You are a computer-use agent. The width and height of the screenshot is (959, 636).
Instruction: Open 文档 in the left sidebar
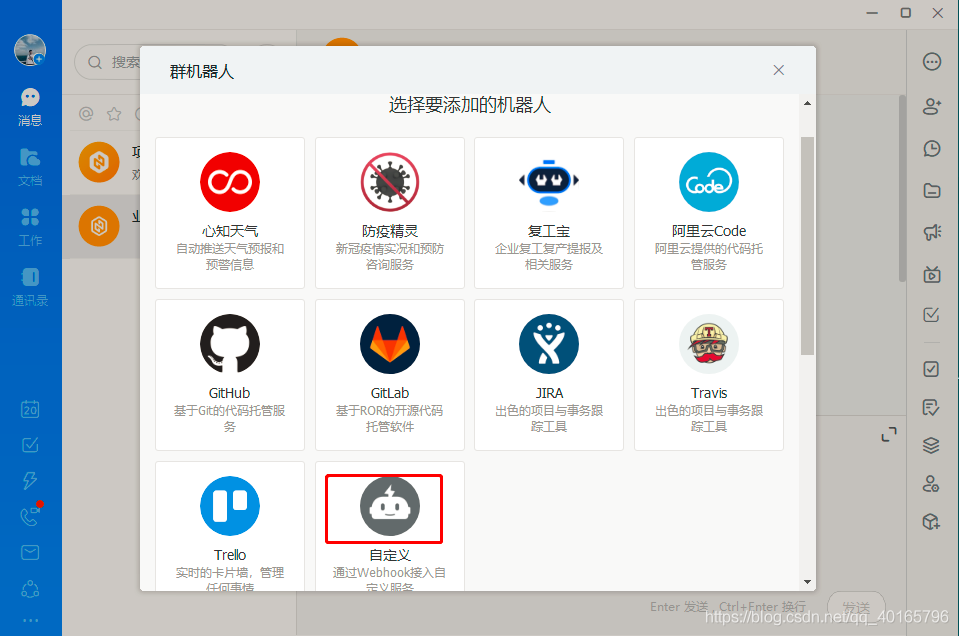pos(30,167)
